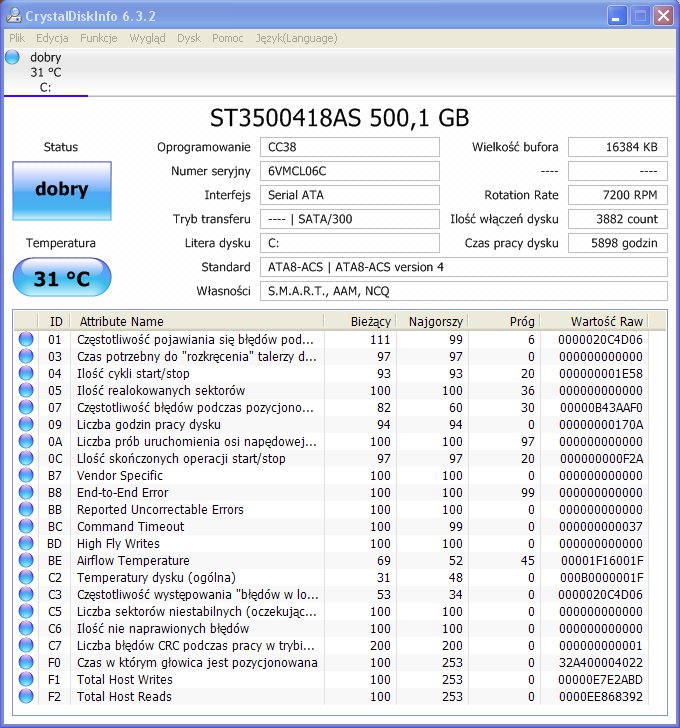The width and height of the screenshot is (680, 728).
Task: Open the Plik menu
Action: click(17, 38)
